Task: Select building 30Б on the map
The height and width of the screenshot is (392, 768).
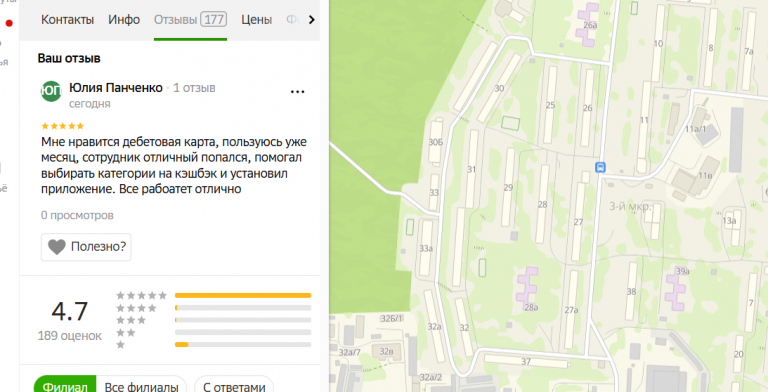Action: (435, 143)
